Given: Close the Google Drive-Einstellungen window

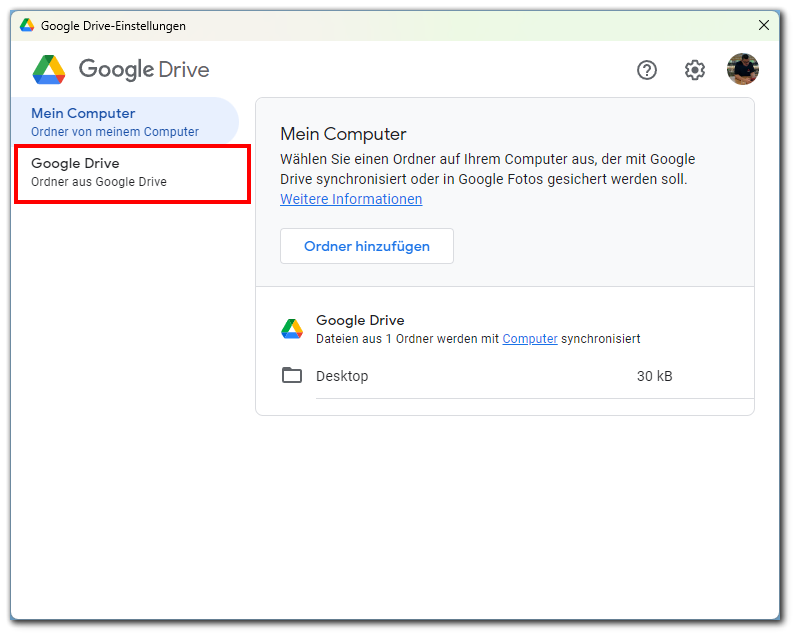Looking at the screenshot, I should point(763,25).
